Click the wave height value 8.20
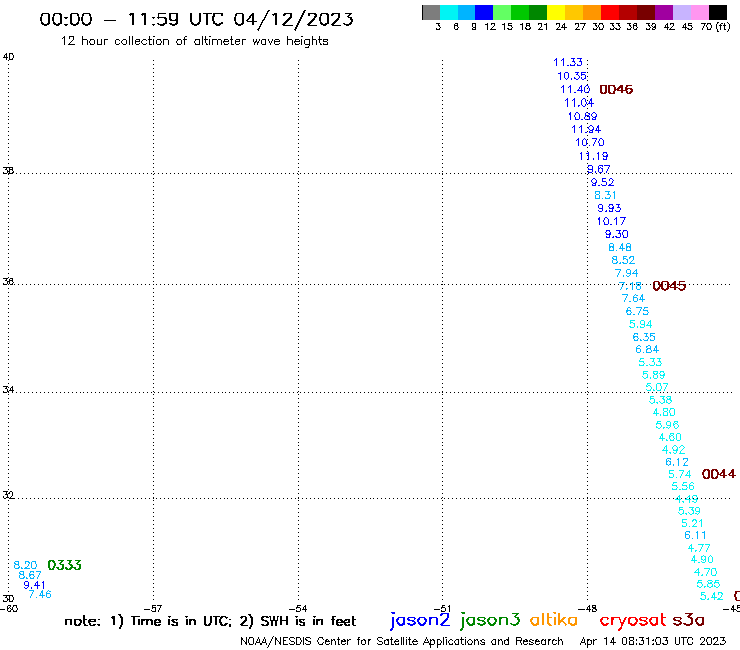Image resolution: width=740 pixels, height=650 pixels. (25, 565)
